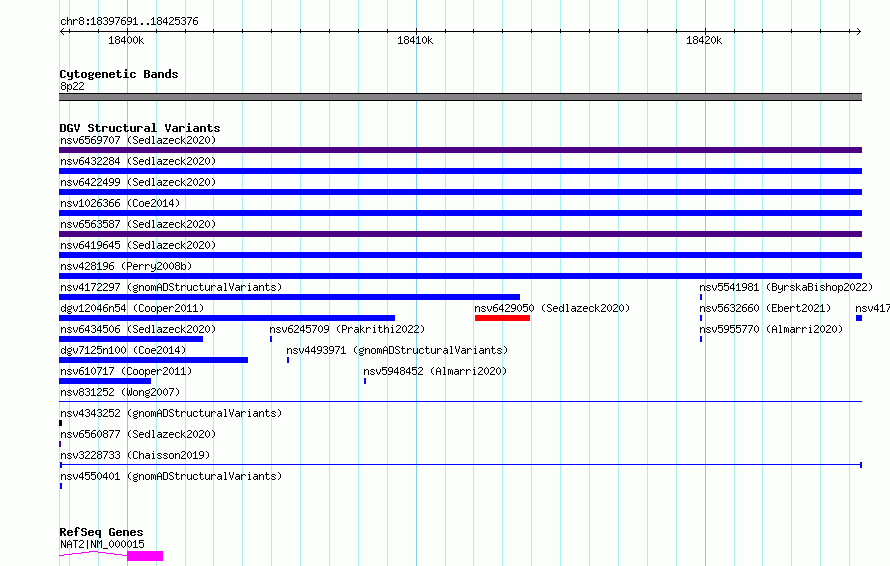Click the cut-off nsv417 variant label
Screen dimensions: 890x566
coord(872,308)
